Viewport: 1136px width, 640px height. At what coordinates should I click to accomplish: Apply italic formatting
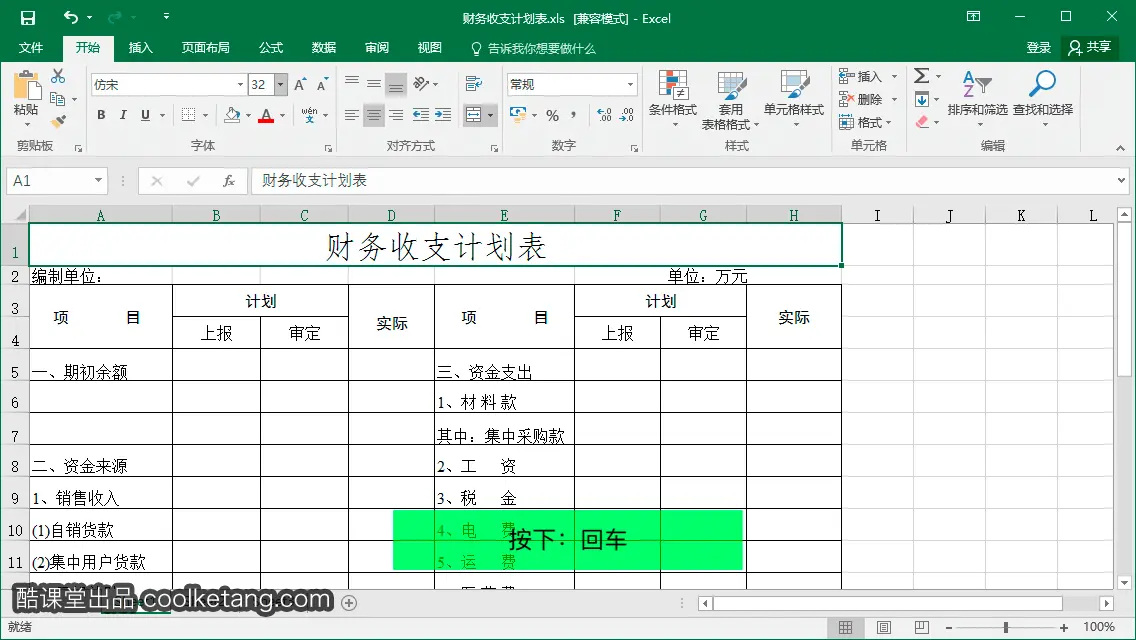coord(123,115)
